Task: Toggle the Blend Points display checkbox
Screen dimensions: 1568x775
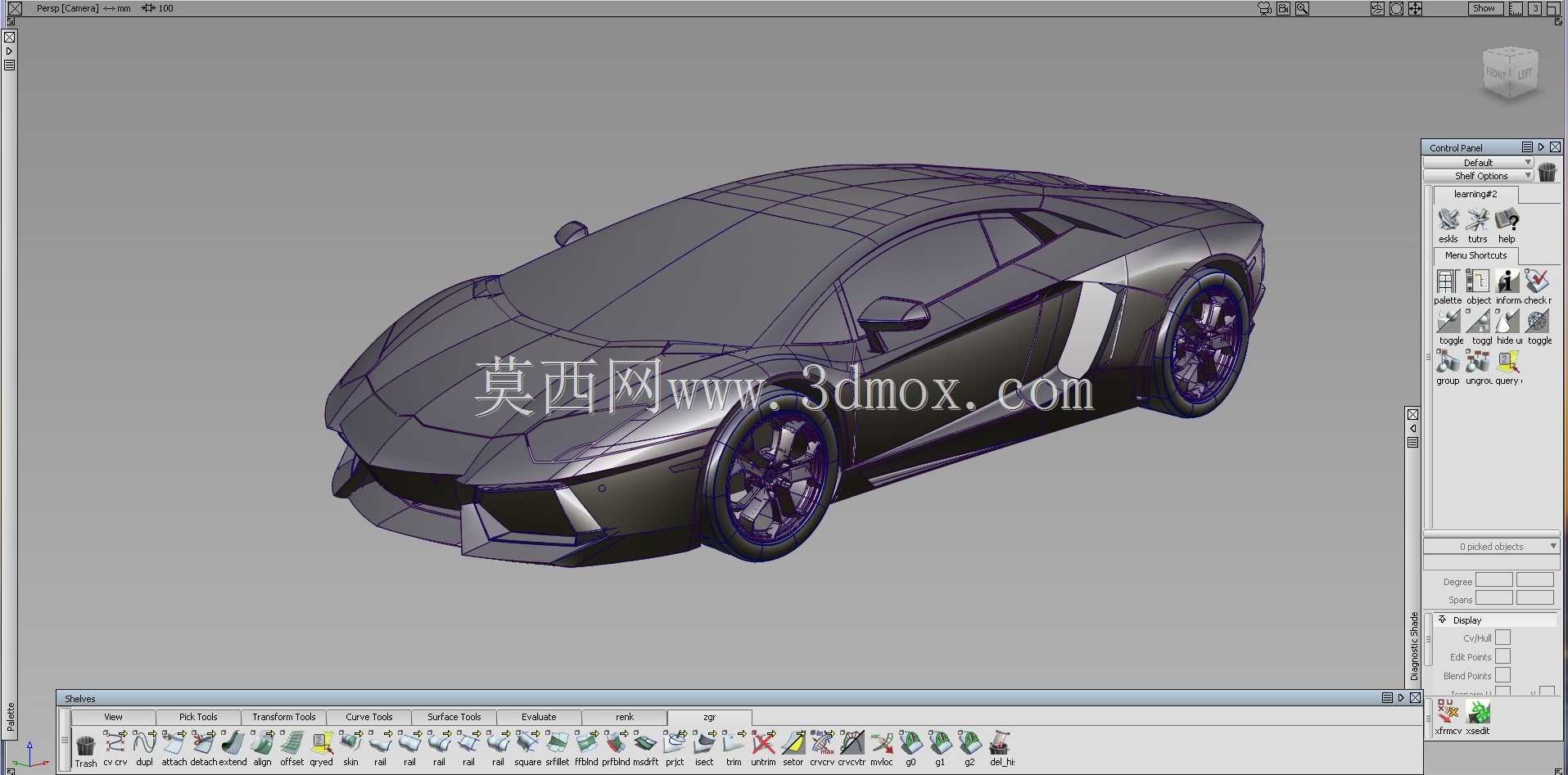Action: point(1502,675)
